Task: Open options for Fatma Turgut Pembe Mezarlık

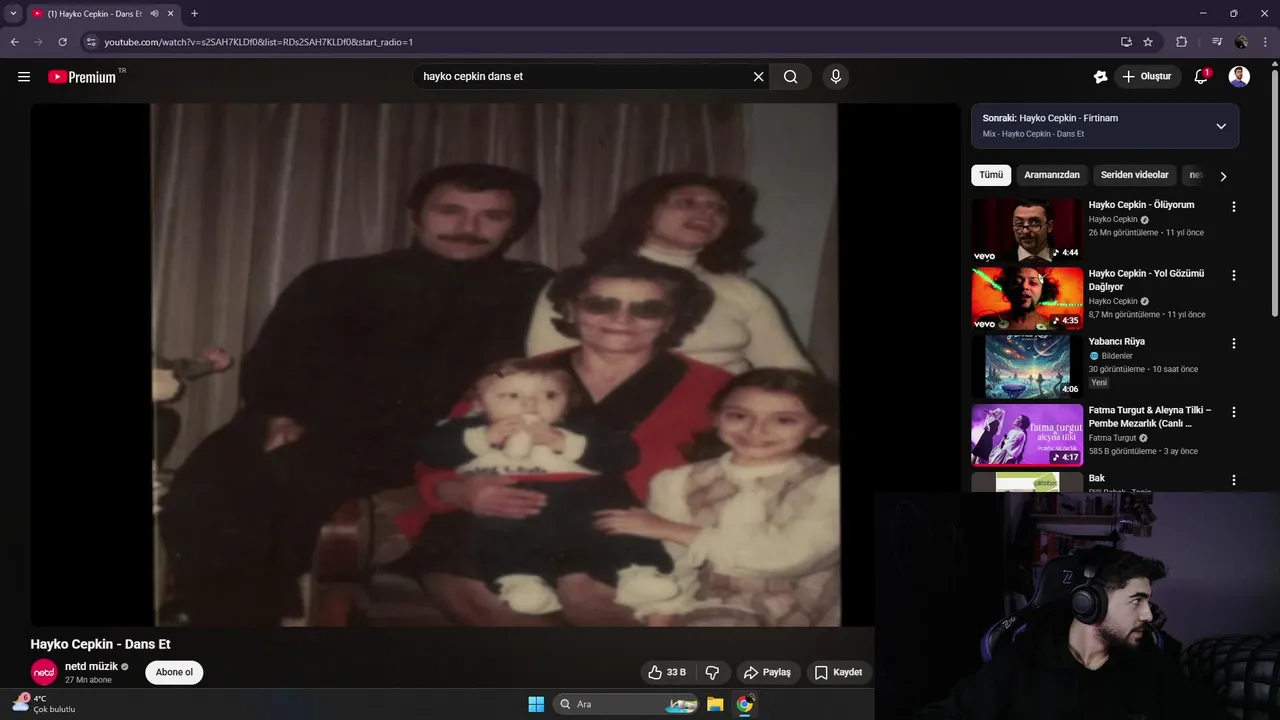Action: pos(1233,412)
